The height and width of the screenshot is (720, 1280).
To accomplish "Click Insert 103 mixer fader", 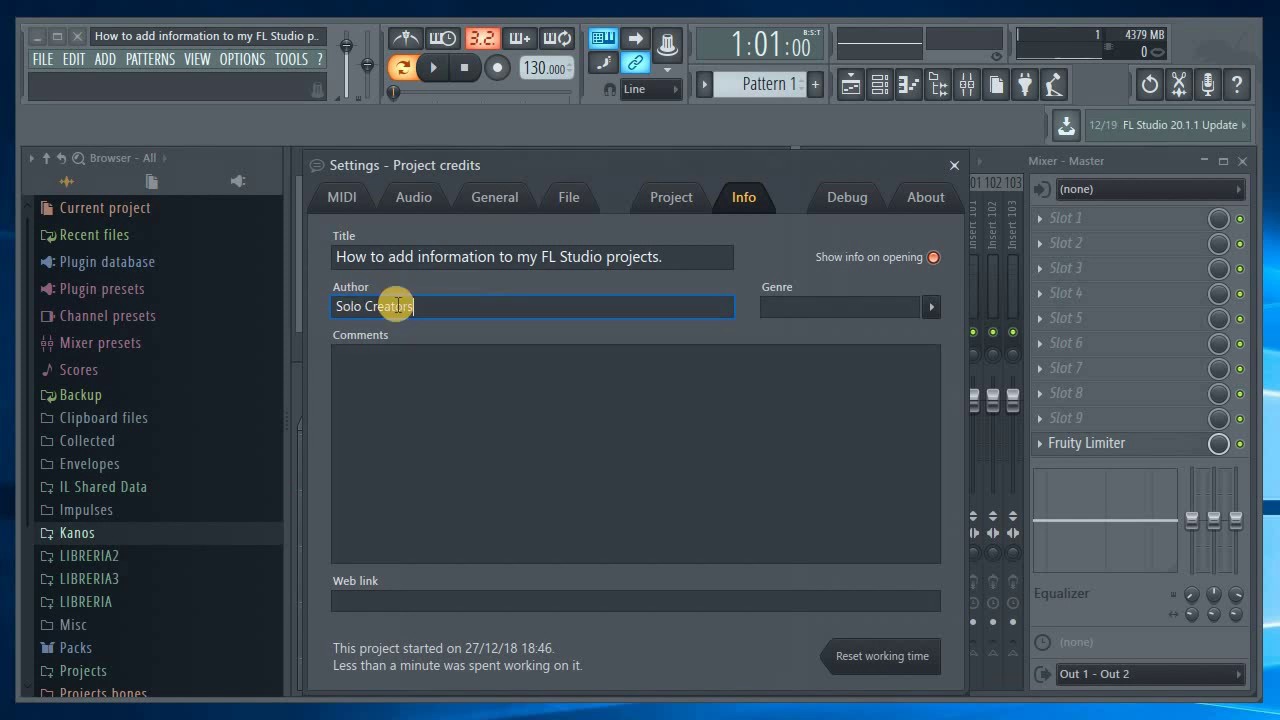I will 1013,400.
